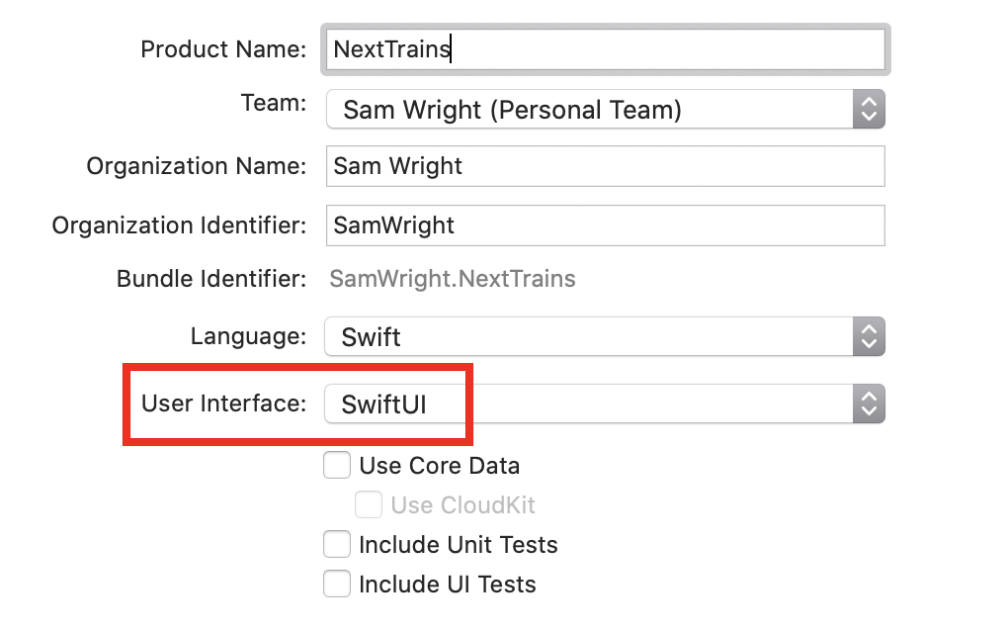
Task: Check the Include UI Tests checkbox
Action: [337, 583]
